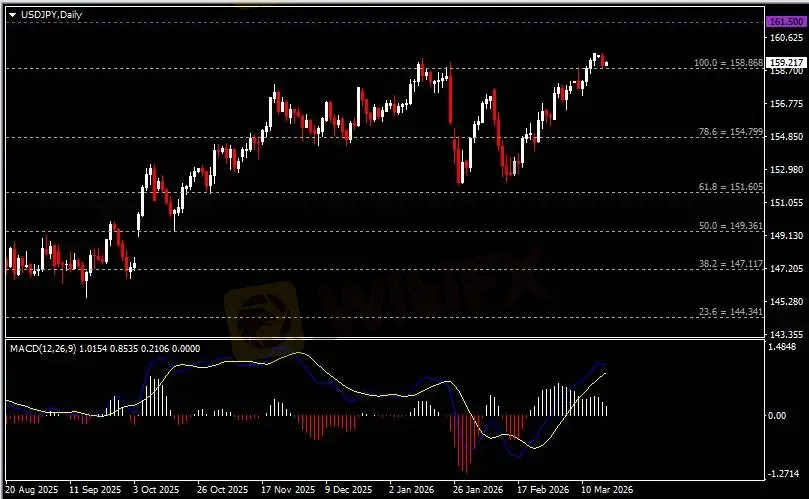
Task: Select Fibonacci level 38.2 = 147.117
Action: coord(731,264)
